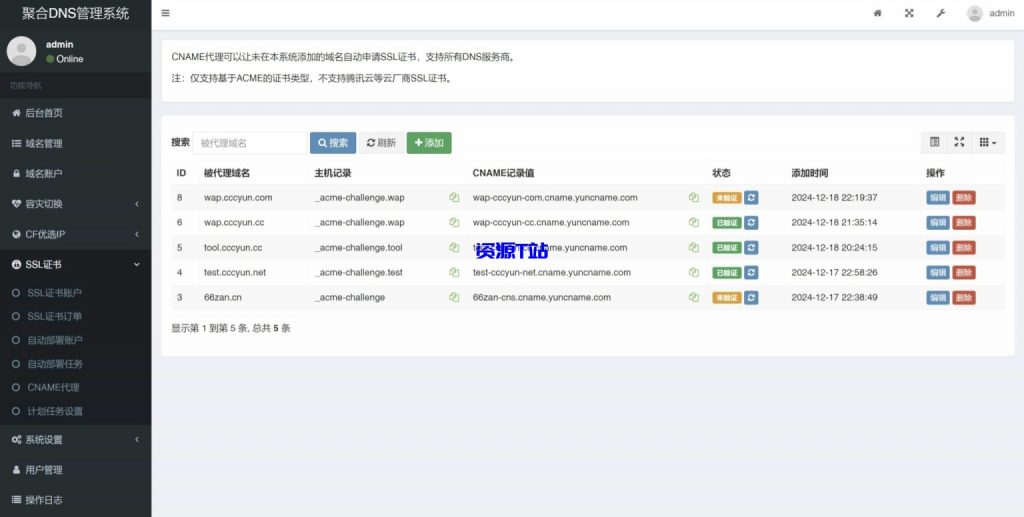Expand 系统设置 sidebar menu

tap(76, 439)
